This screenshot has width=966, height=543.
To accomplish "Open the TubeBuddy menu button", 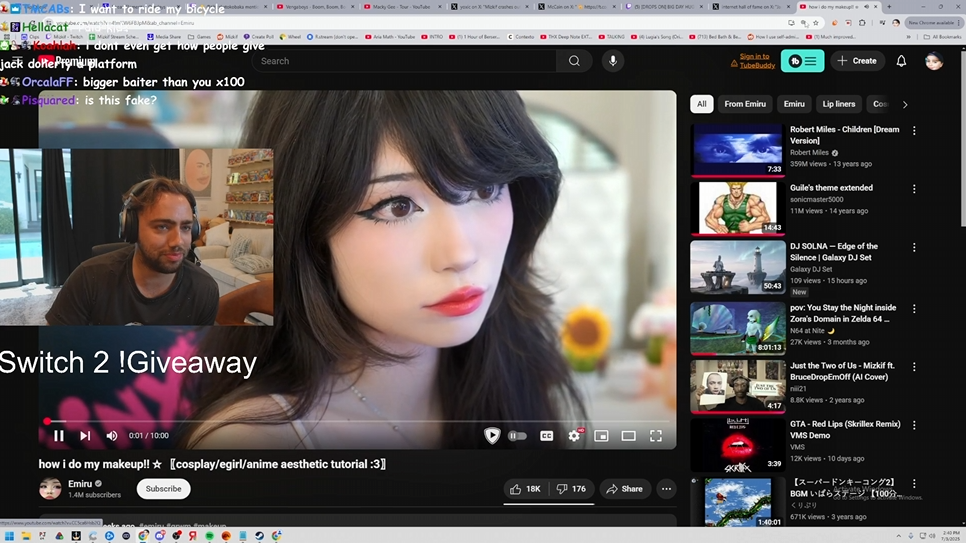I will (x=802, y=61).
